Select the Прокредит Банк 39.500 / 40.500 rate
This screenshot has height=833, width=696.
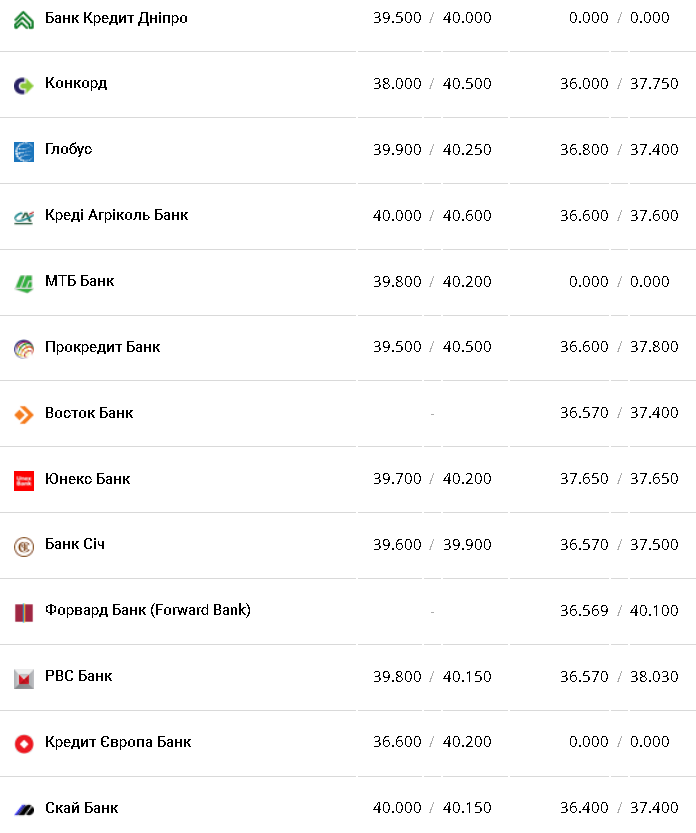(432, 347)
